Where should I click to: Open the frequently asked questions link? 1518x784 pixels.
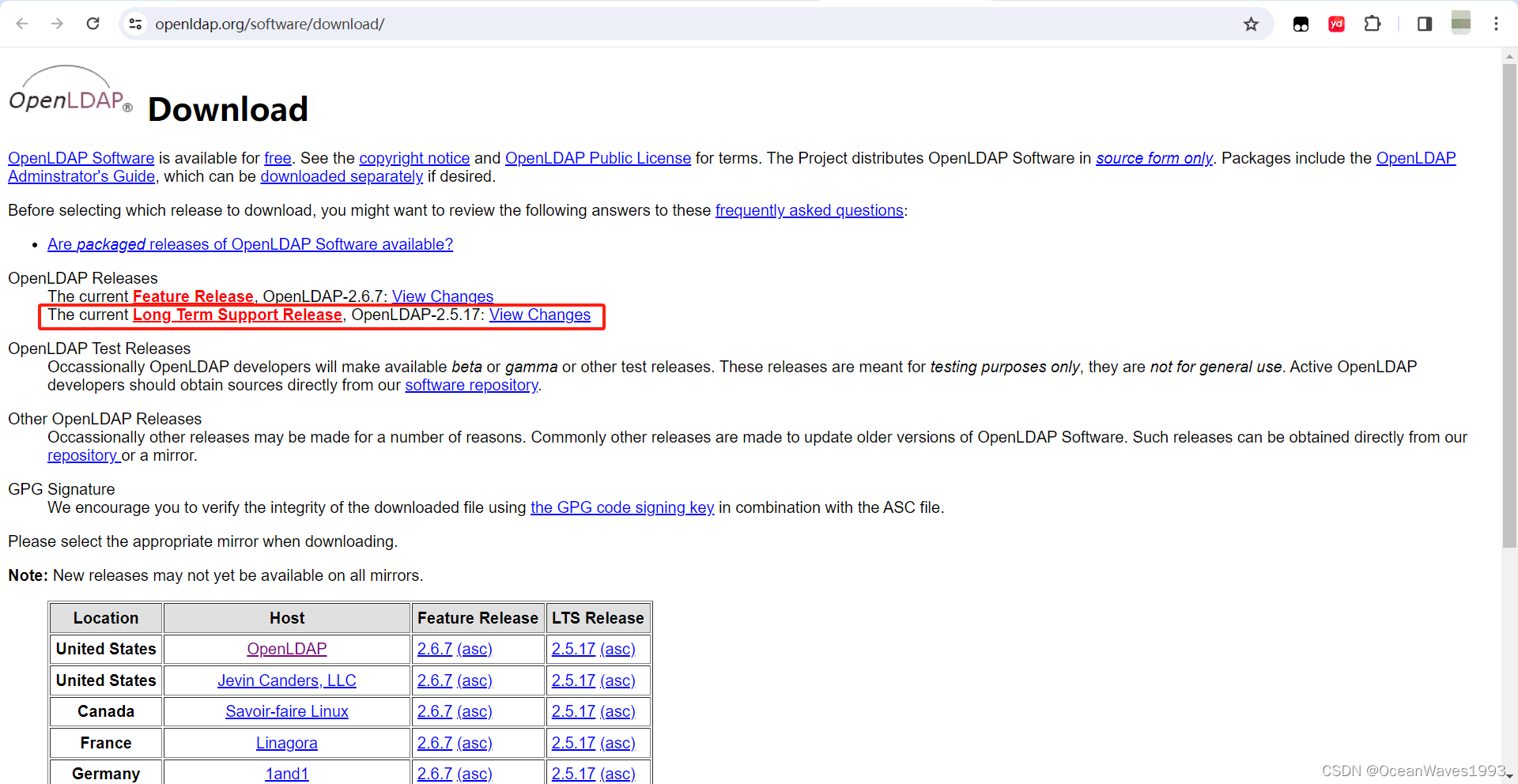pos(810,210)
